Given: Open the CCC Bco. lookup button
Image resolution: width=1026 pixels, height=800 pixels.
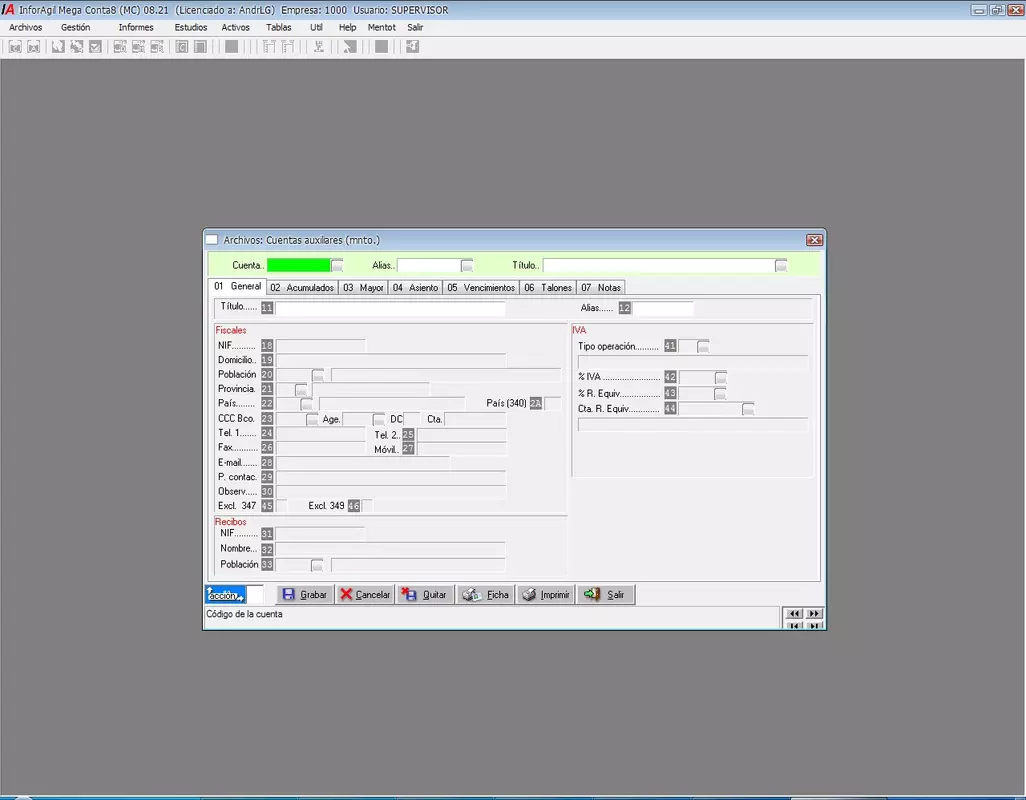Looking at the screenshot, I should (312, 419).
